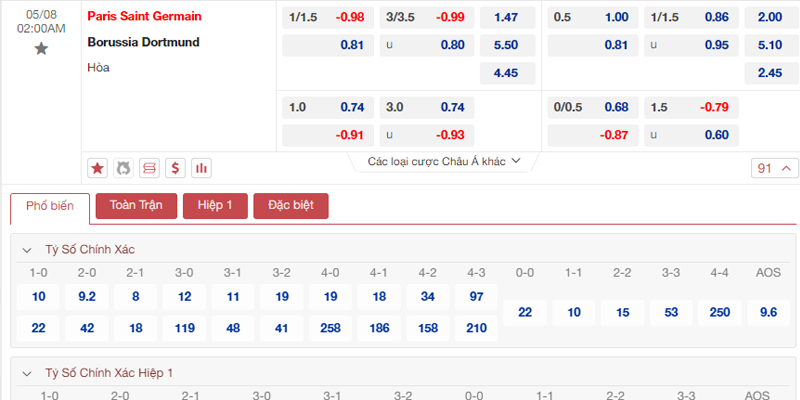Viewport: 800px width, 400px height.
Task: Select correct score 4-3 odds 97
Action: [476, 297]
